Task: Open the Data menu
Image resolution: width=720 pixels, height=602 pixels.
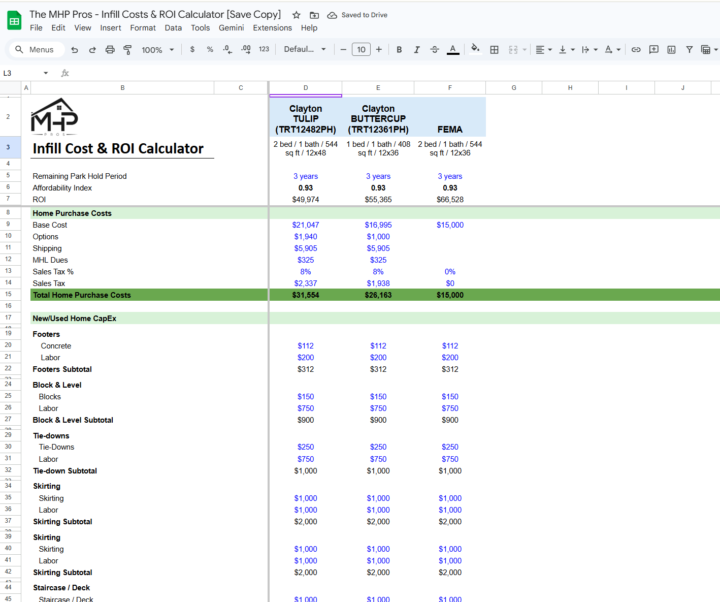Action: [x=173, y=28]
